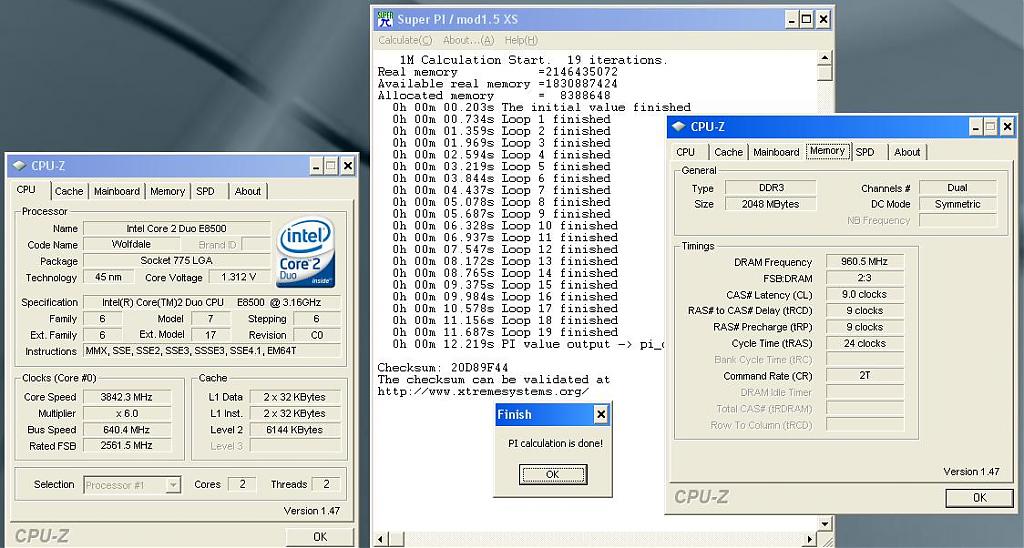Switch to SPD tab in right CPU-Z window
The image size is (1024, 548).
click(865, 152)
